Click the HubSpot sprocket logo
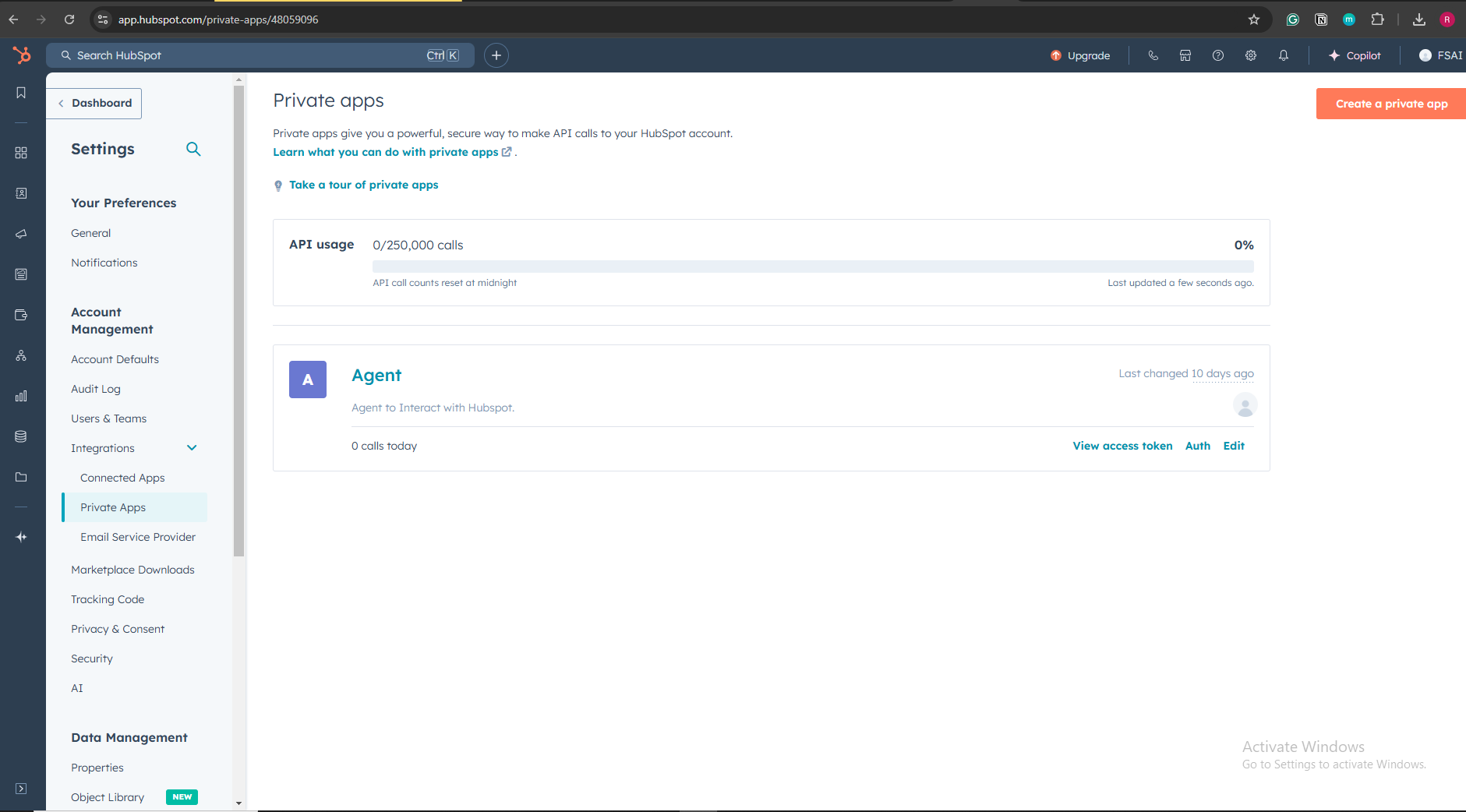The image size is (1466, 812). coord(22,55)
